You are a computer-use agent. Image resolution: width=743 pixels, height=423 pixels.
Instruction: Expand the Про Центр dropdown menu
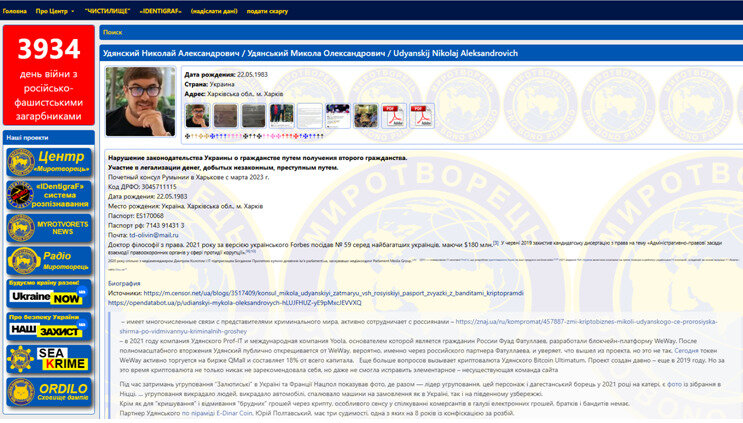[54, 11]
